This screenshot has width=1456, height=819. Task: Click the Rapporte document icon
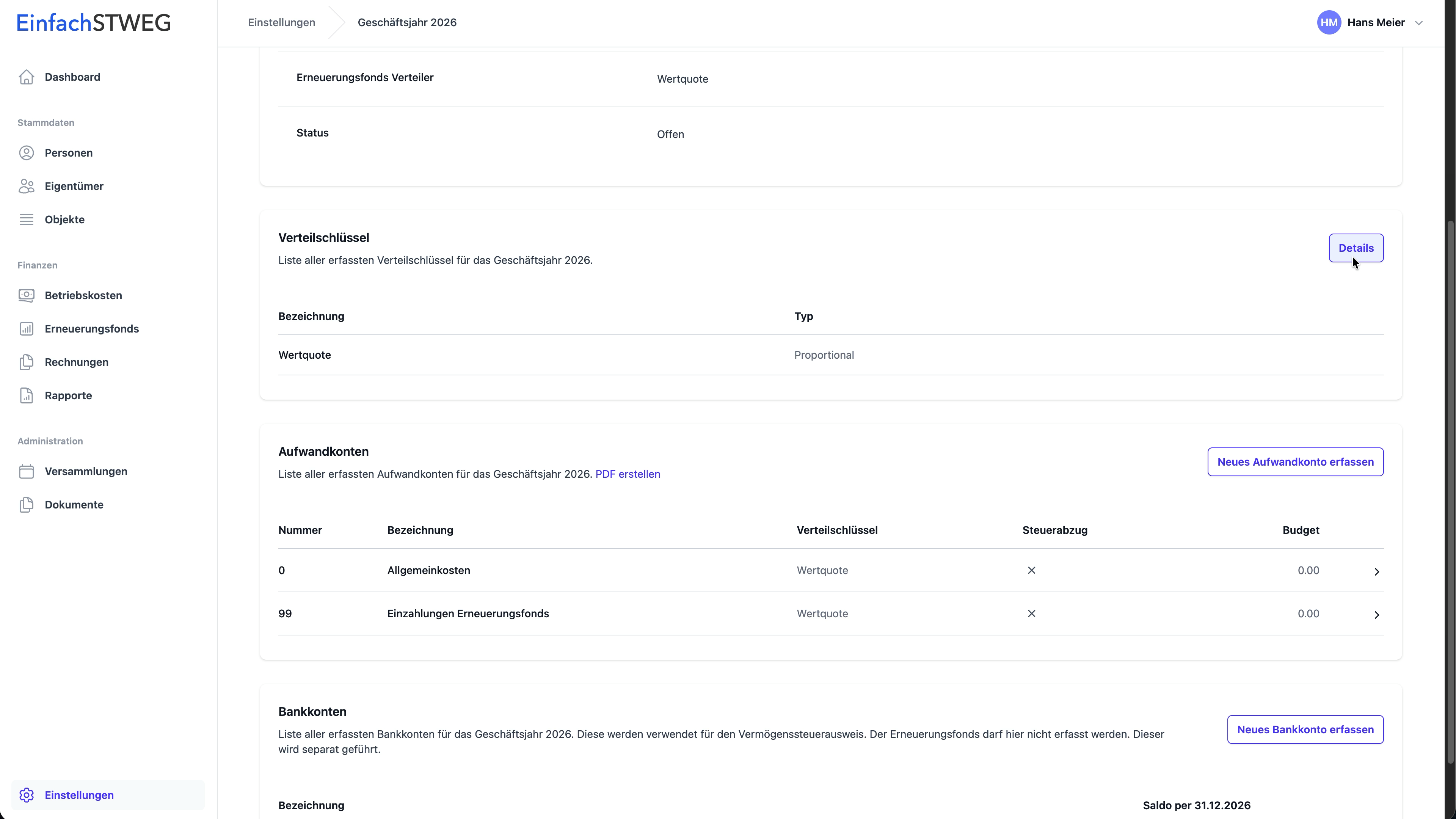pos(27,395)
